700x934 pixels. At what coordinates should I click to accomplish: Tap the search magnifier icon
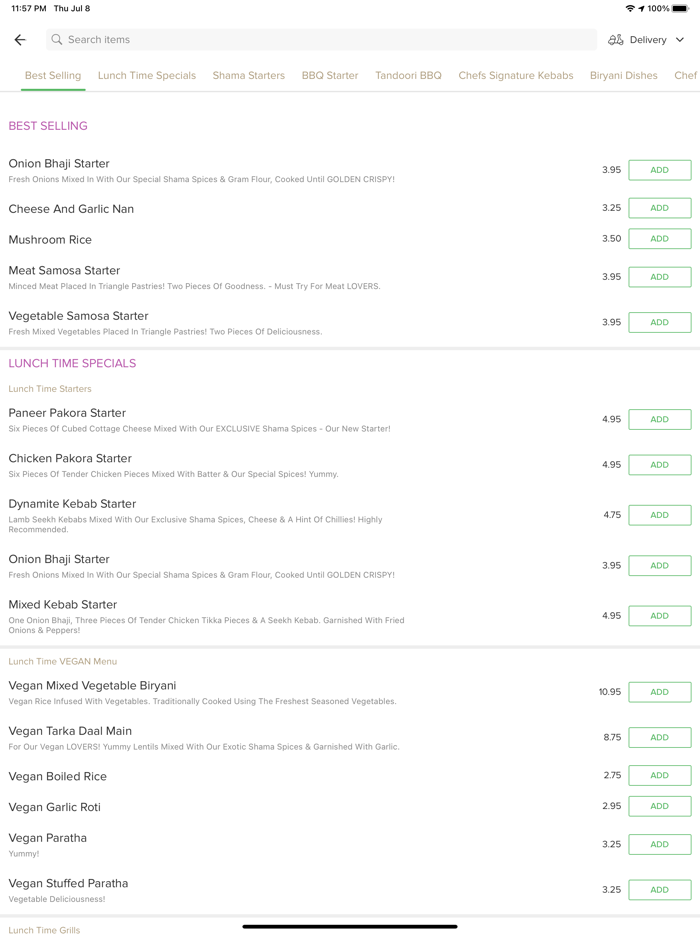57,40
